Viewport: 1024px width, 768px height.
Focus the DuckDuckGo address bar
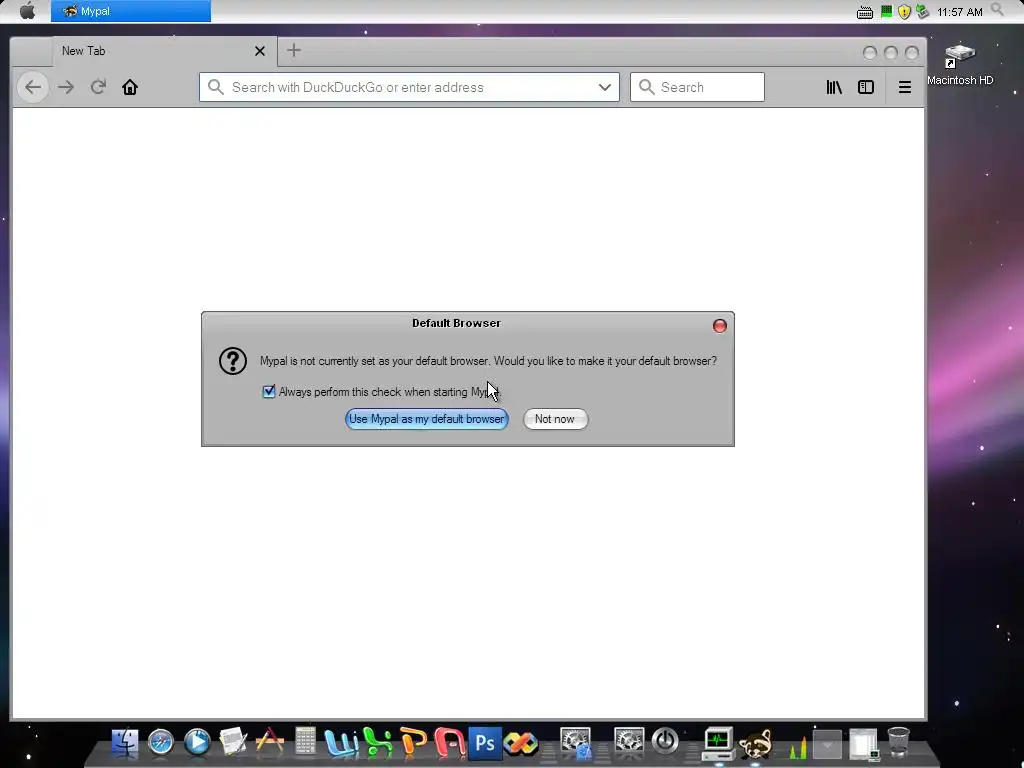[x=409, y=87]
